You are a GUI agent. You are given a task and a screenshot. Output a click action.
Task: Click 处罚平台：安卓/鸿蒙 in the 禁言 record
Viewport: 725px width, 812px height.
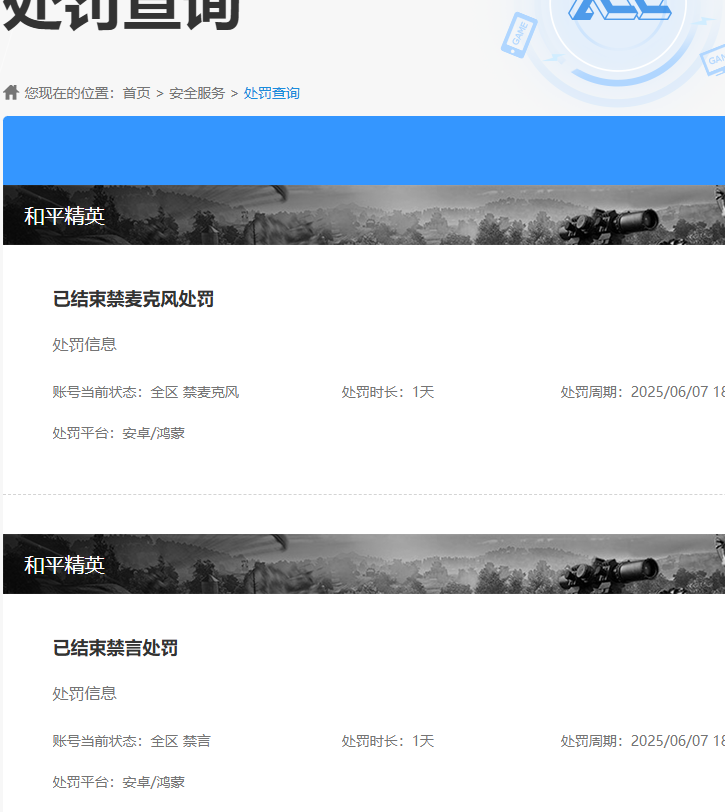[x=119, y=782]
